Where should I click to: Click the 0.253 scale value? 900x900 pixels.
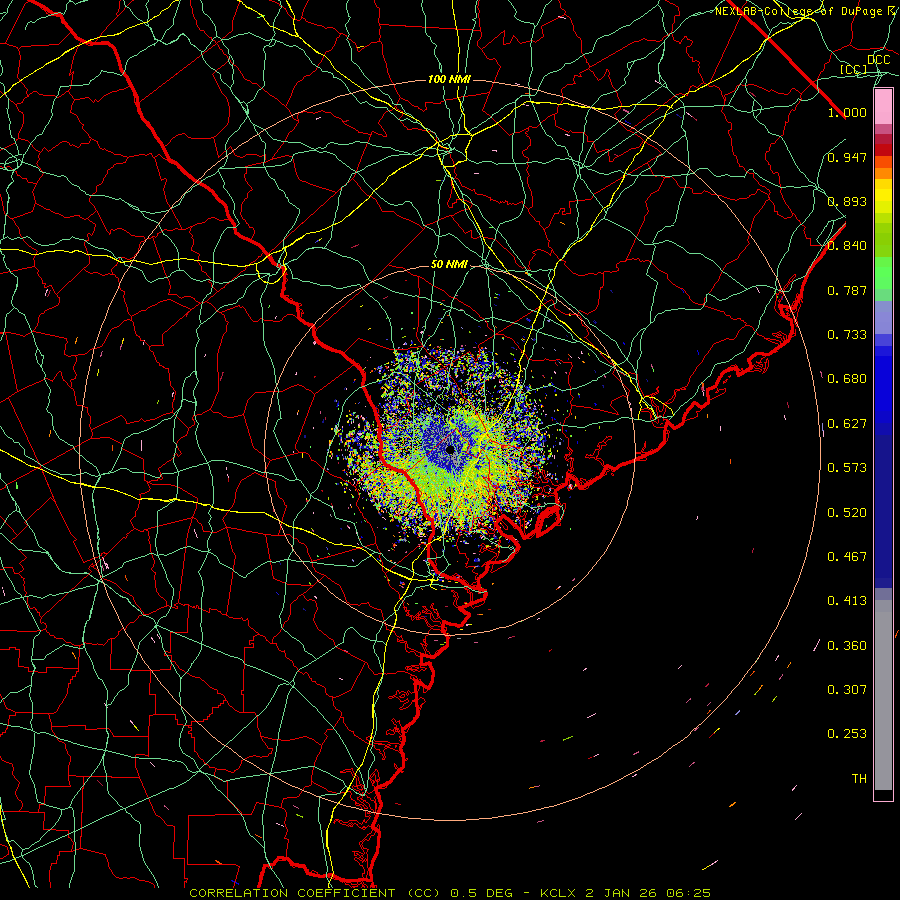coord(847,734)
